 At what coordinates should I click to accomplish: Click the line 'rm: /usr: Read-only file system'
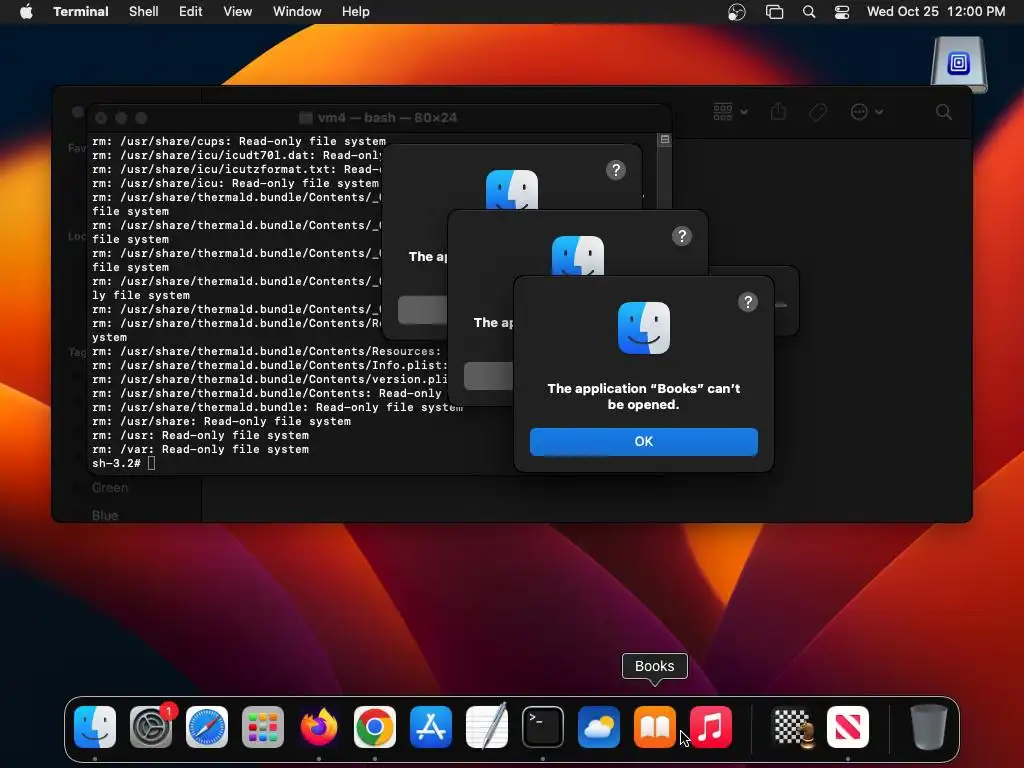tap(200, 435)
